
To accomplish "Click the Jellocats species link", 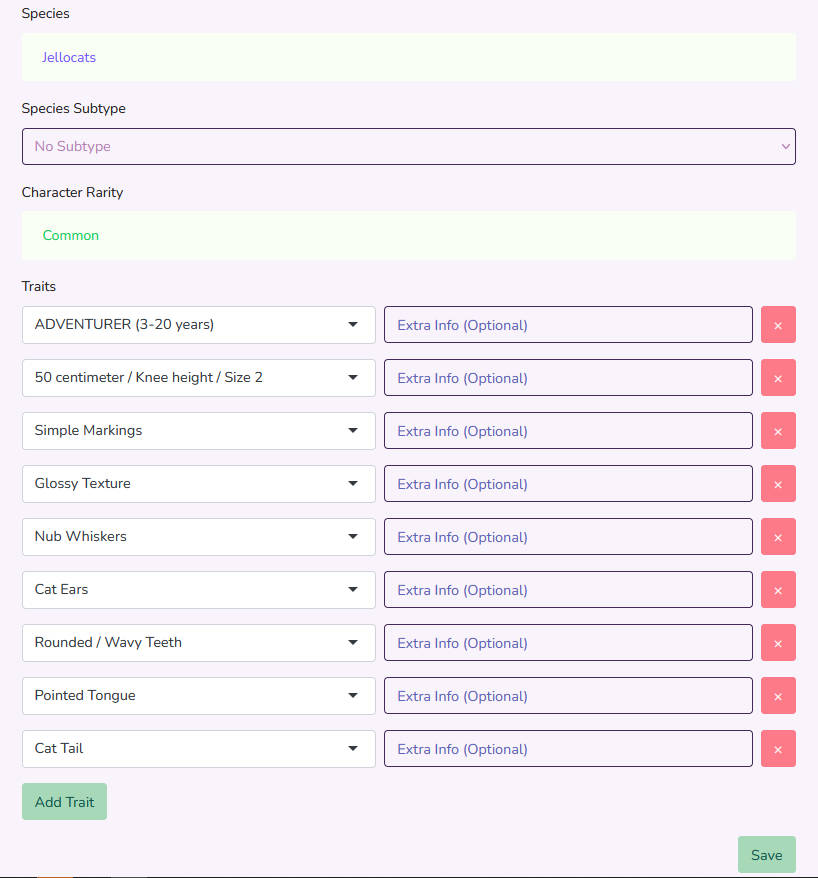I will tap(69, 58).
